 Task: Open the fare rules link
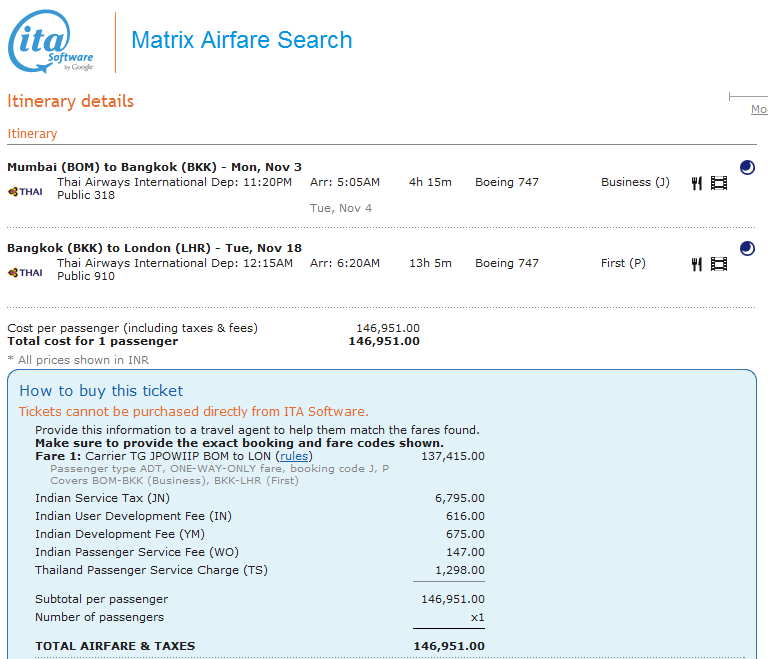tap(294, 456)
